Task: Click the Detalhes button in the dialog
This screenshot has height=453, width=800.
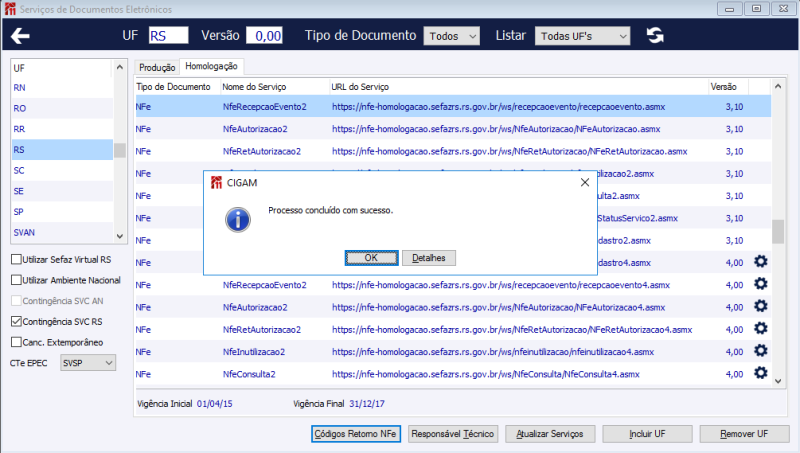Action: [429, 258]
